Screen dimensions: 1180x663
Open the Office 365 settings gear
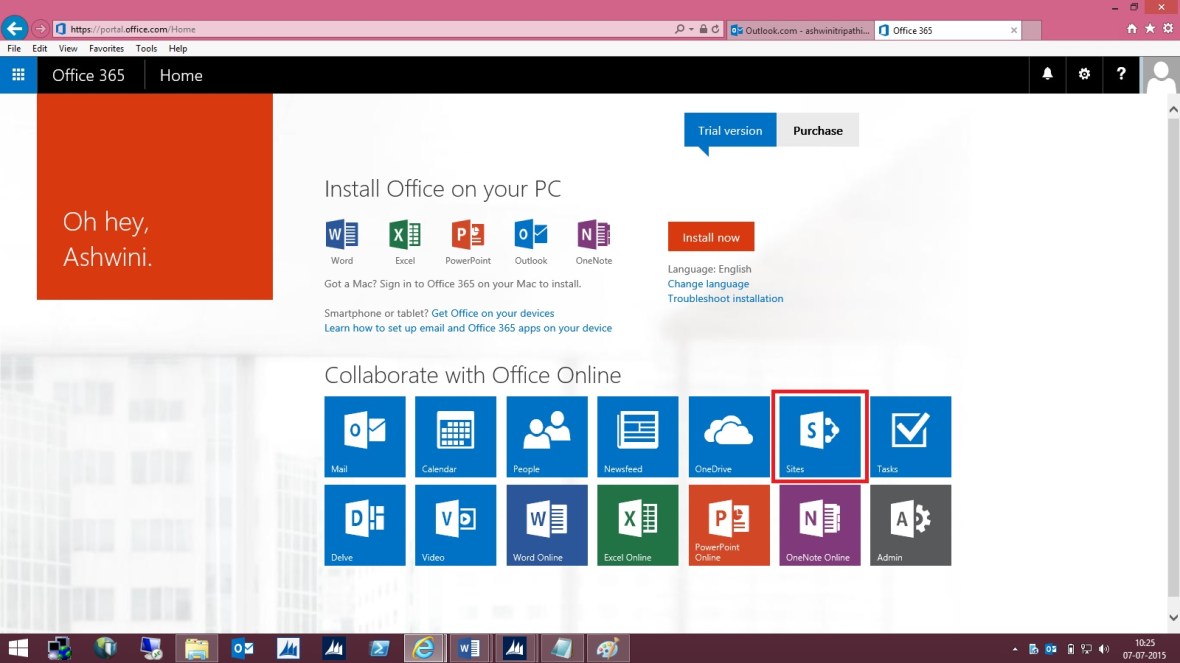coord(1084,74)
